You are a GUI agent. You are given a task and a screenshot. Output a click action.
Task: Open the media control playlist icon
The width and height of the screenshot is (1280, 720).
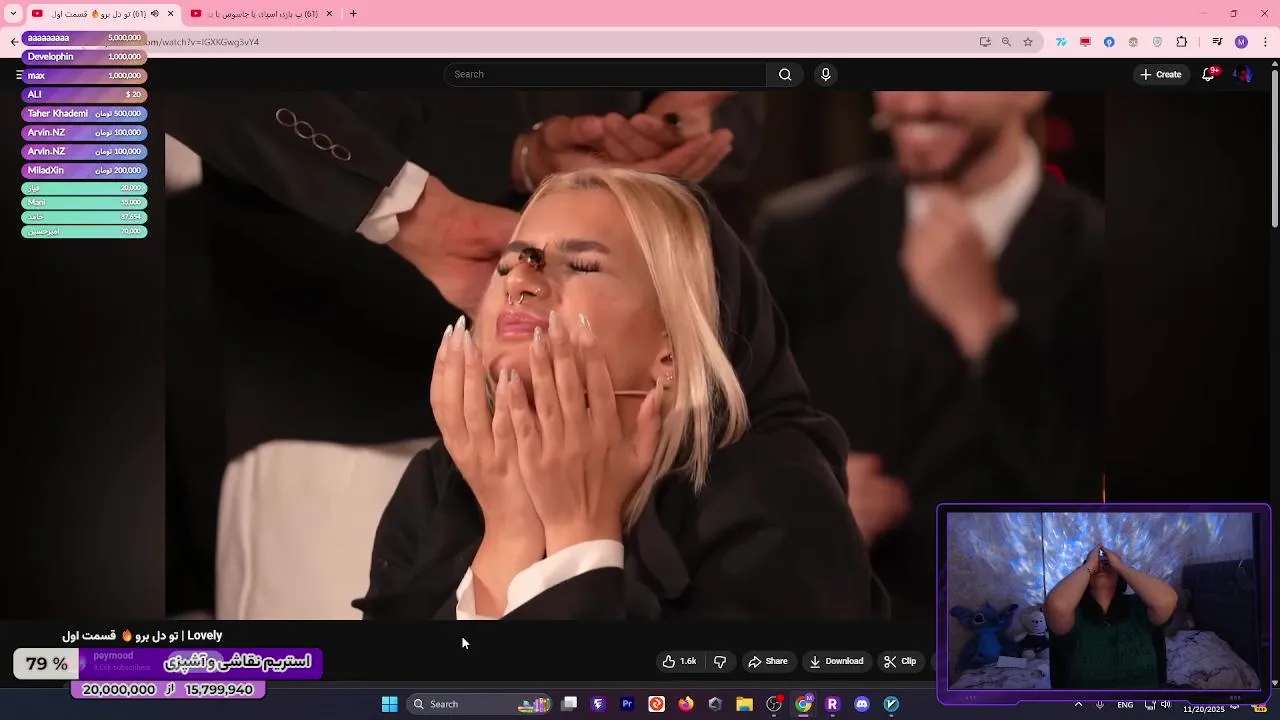(x=1217, y=42)
